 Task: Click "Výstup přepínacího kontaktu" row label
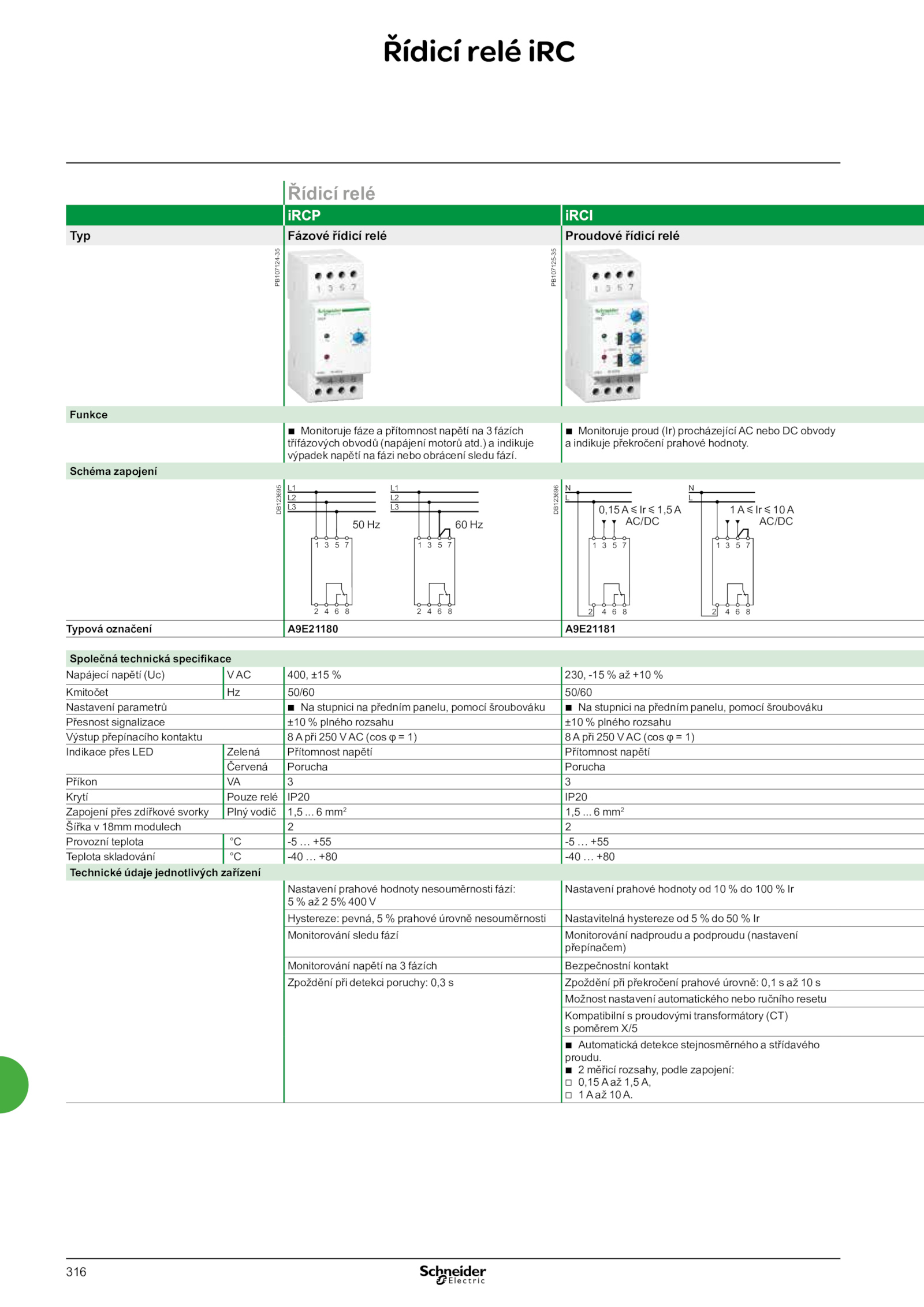point(134,737)
